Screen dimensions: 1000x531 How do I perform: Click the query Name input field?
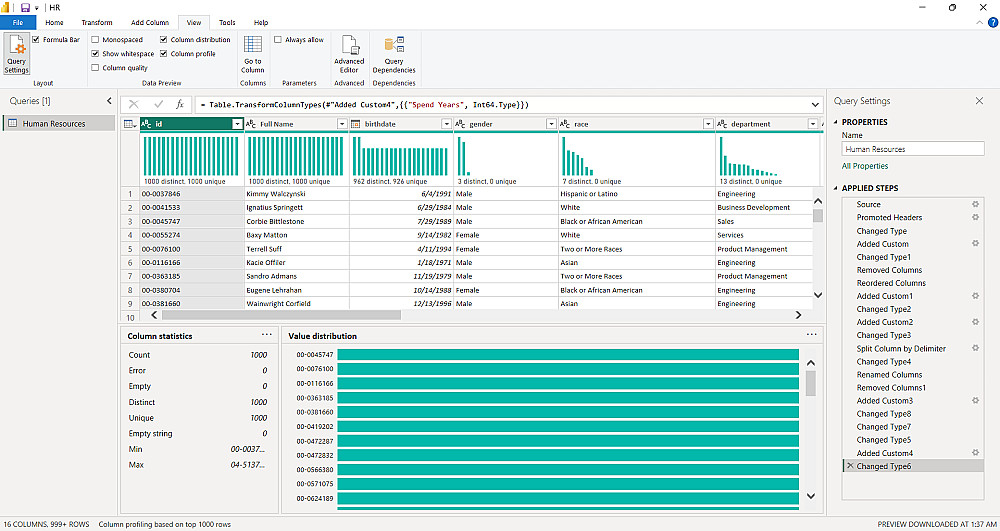click(912, 149)
